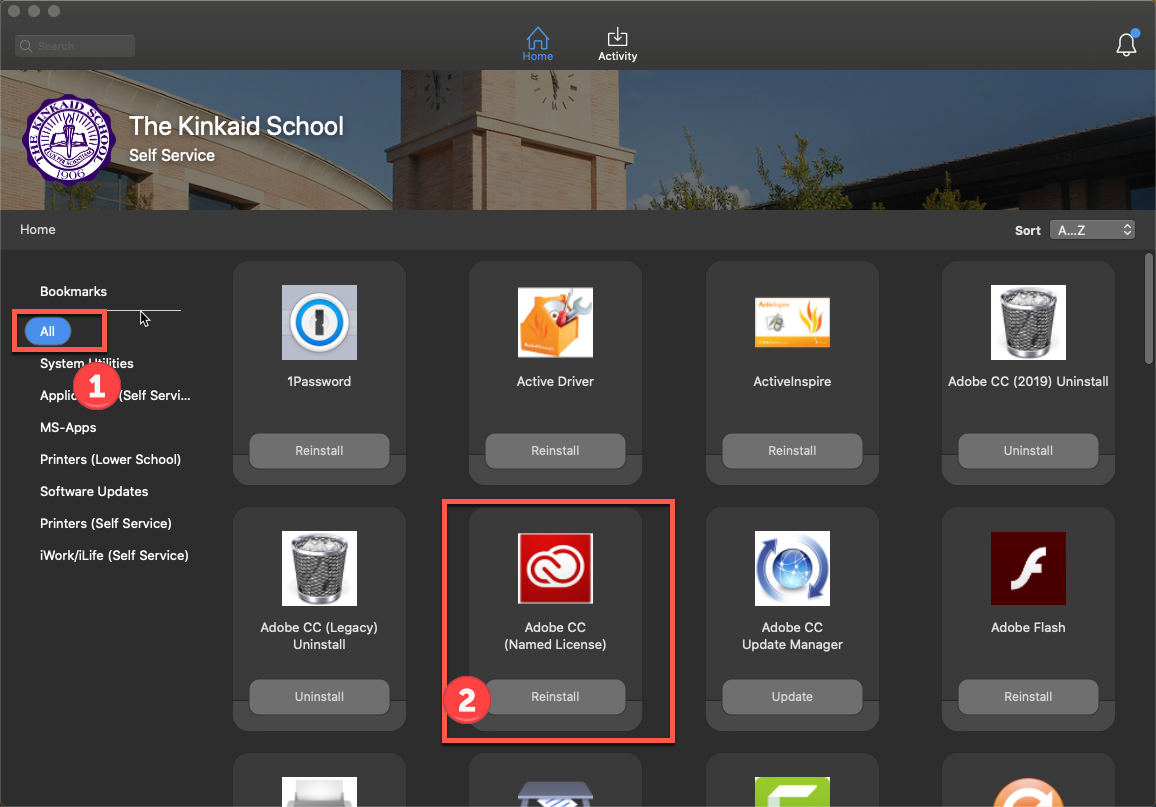Select the Adobe CC Update Manager icon
The width and height of the screenshot is (1156, 807).
pyautogui.click(x=792, y=568)
